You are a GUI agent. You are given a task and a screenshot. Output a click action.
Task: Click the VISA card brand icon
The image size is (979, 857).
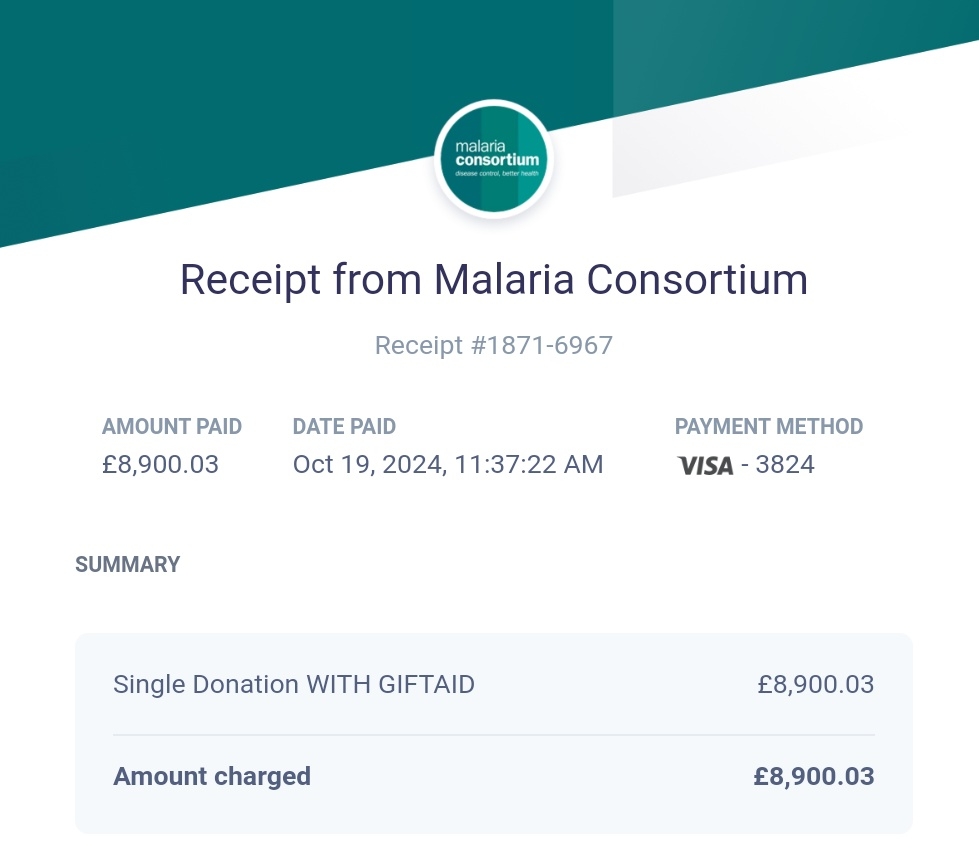tap(705, 465)
